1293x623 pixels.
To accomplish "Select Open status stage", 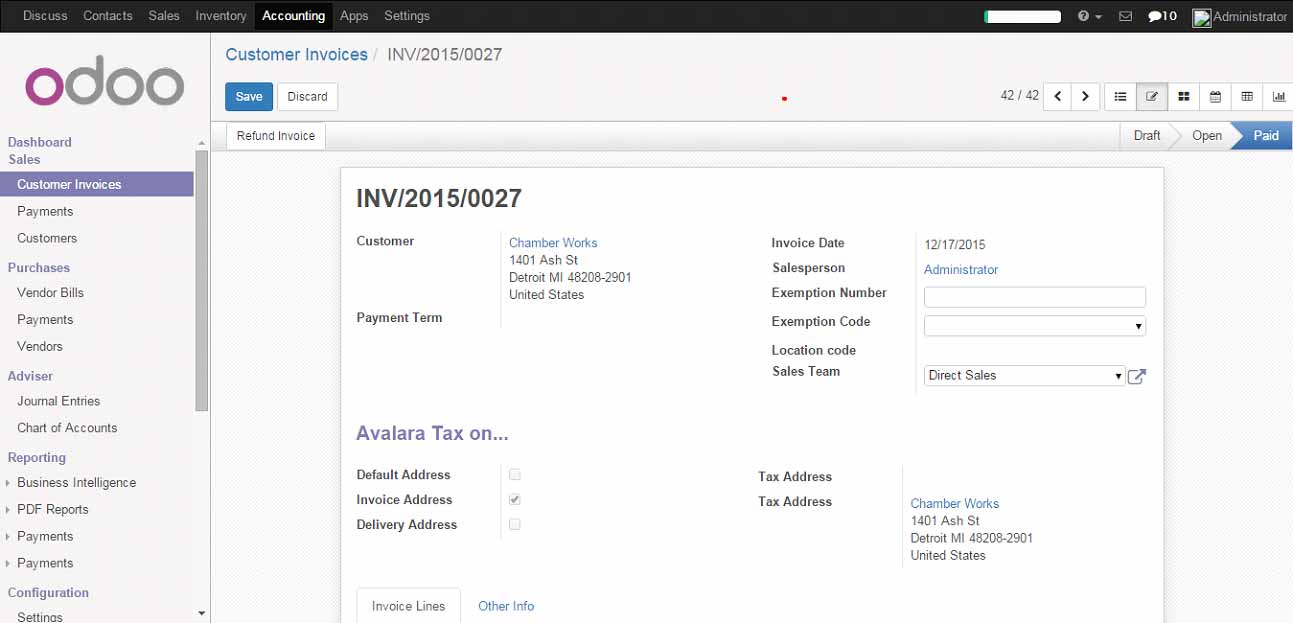I will pos(1206,136).
